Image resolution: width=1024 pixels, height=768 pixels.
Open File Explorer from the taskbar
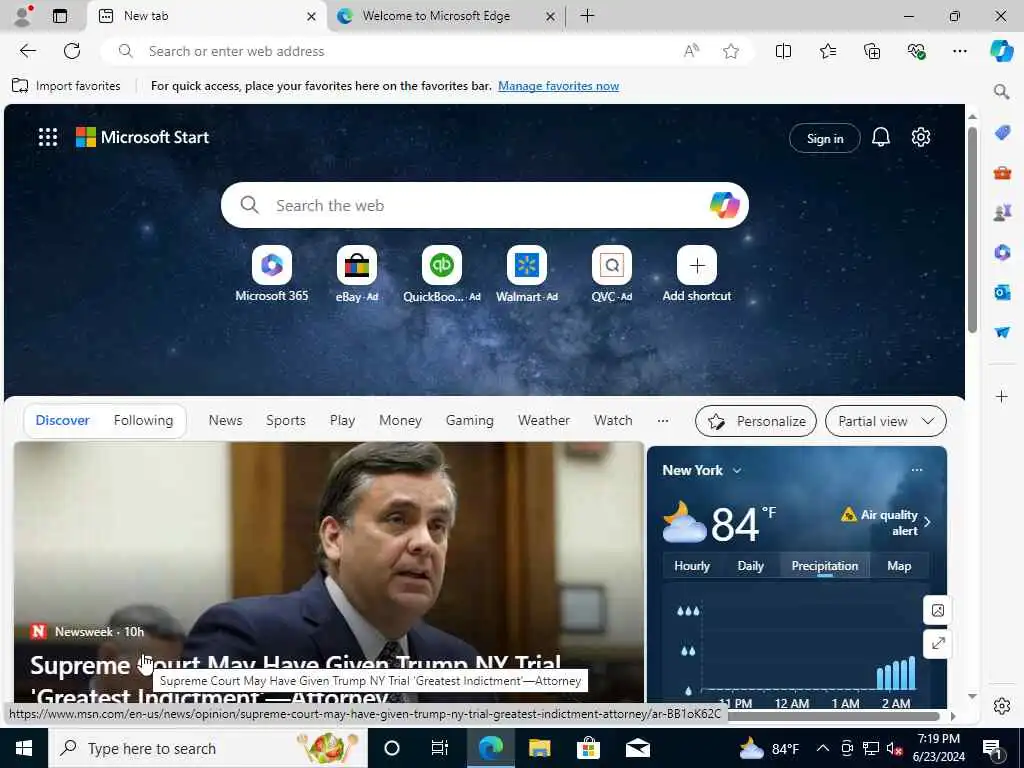click(x=539, y=748)
